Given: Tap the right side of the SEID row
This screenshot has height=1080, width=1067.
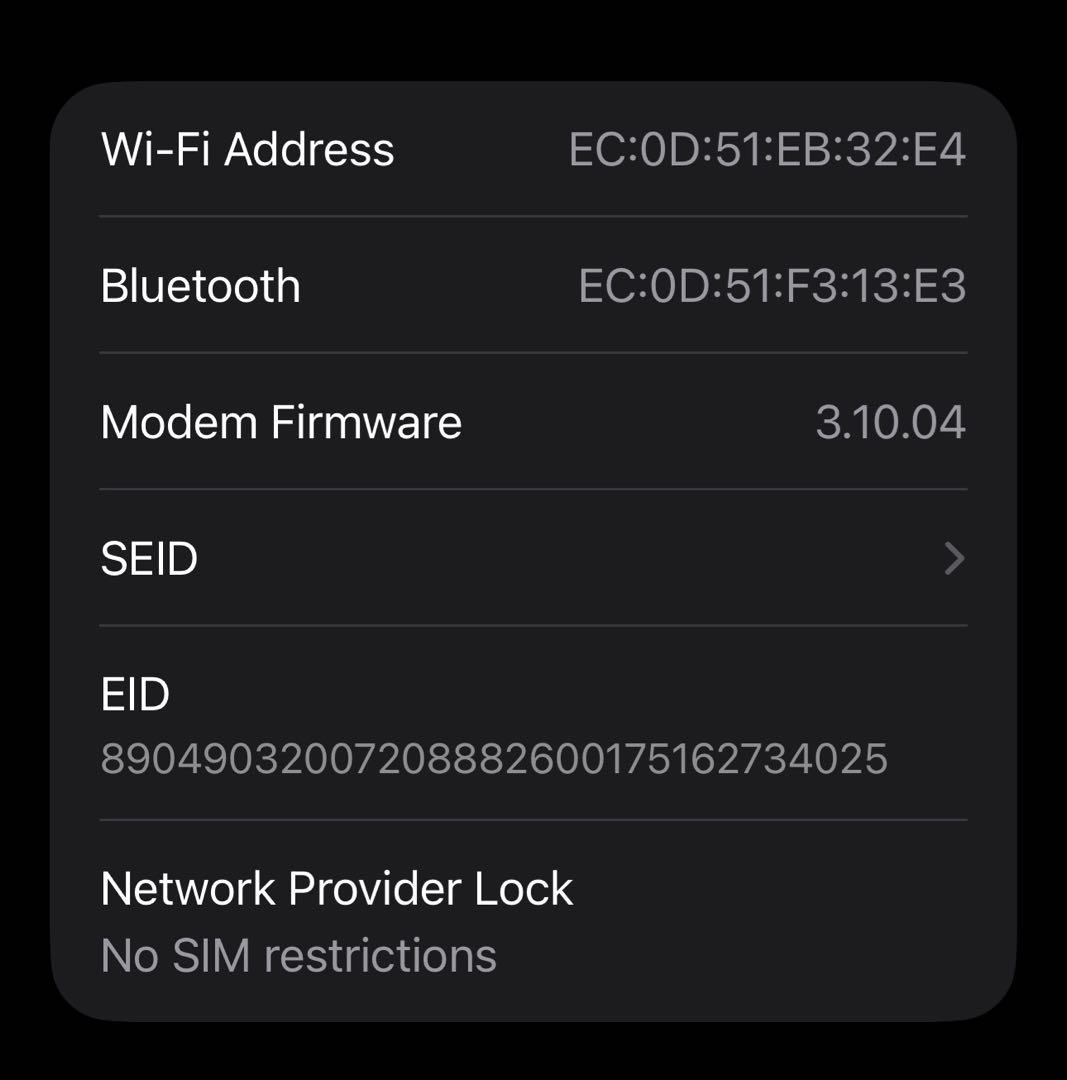Looking at the screenshot, I should point(900,559).
